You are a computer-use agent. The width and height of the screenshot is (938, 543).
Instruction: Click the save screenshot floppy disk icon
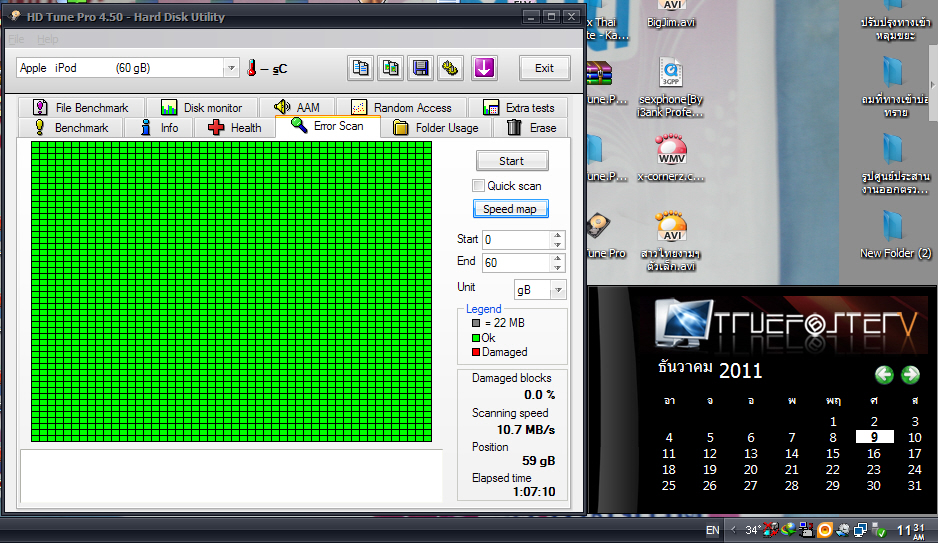[421, 68]
